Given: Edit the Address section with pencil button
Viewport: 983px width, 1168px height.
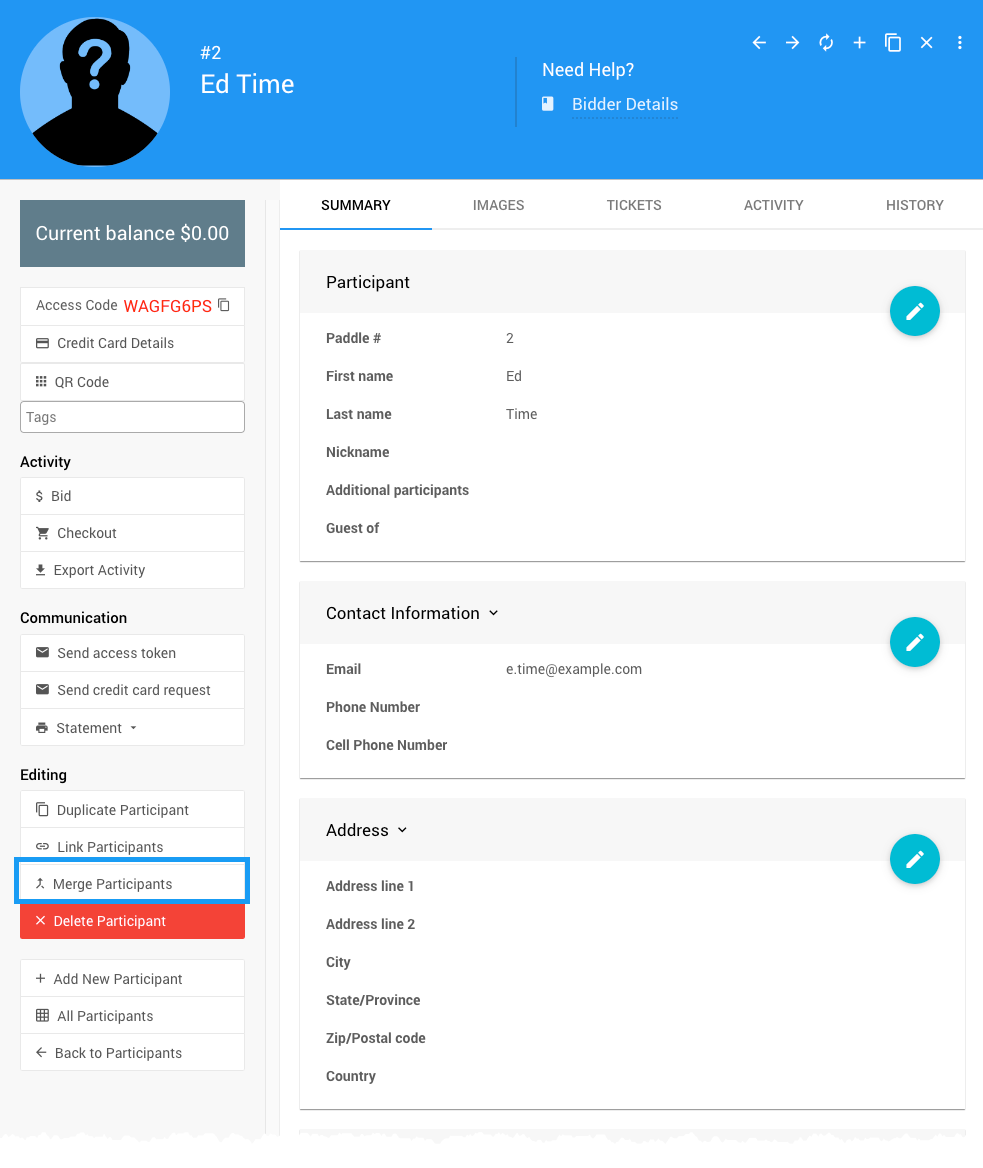Looking at the screenshot, I should (914, 859).
